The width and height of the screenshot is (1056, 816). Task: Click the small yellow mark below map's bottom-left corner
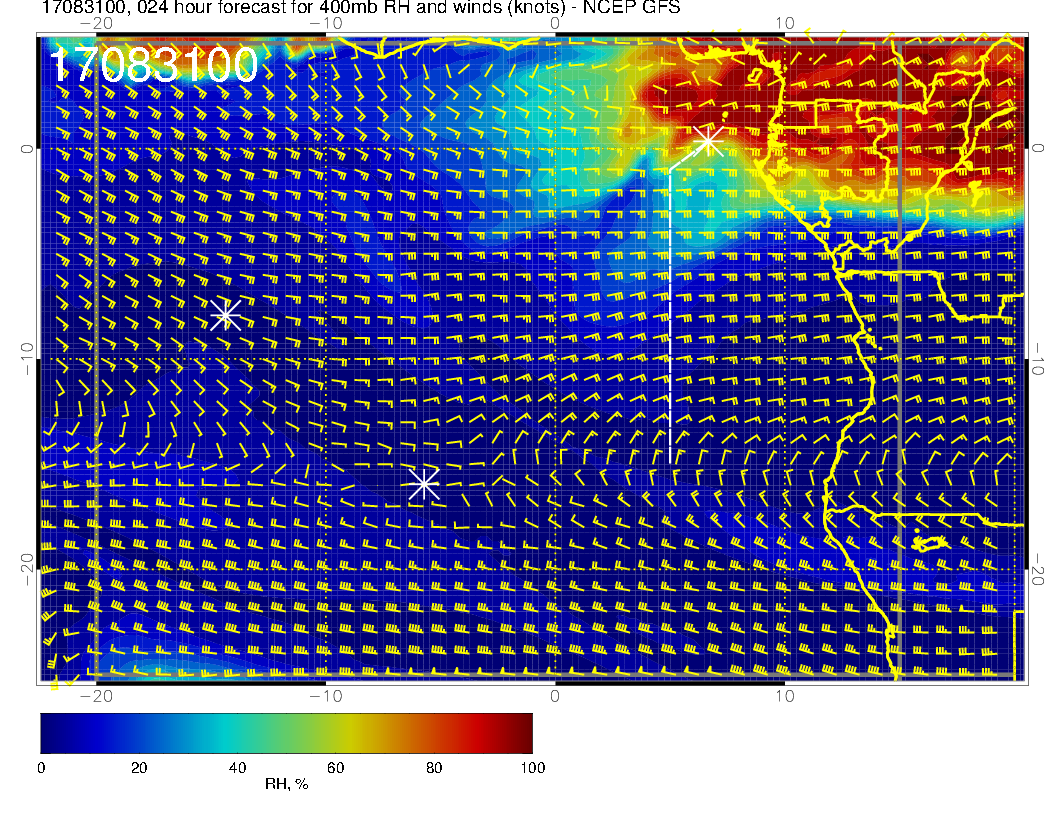[x=55, y=687]
